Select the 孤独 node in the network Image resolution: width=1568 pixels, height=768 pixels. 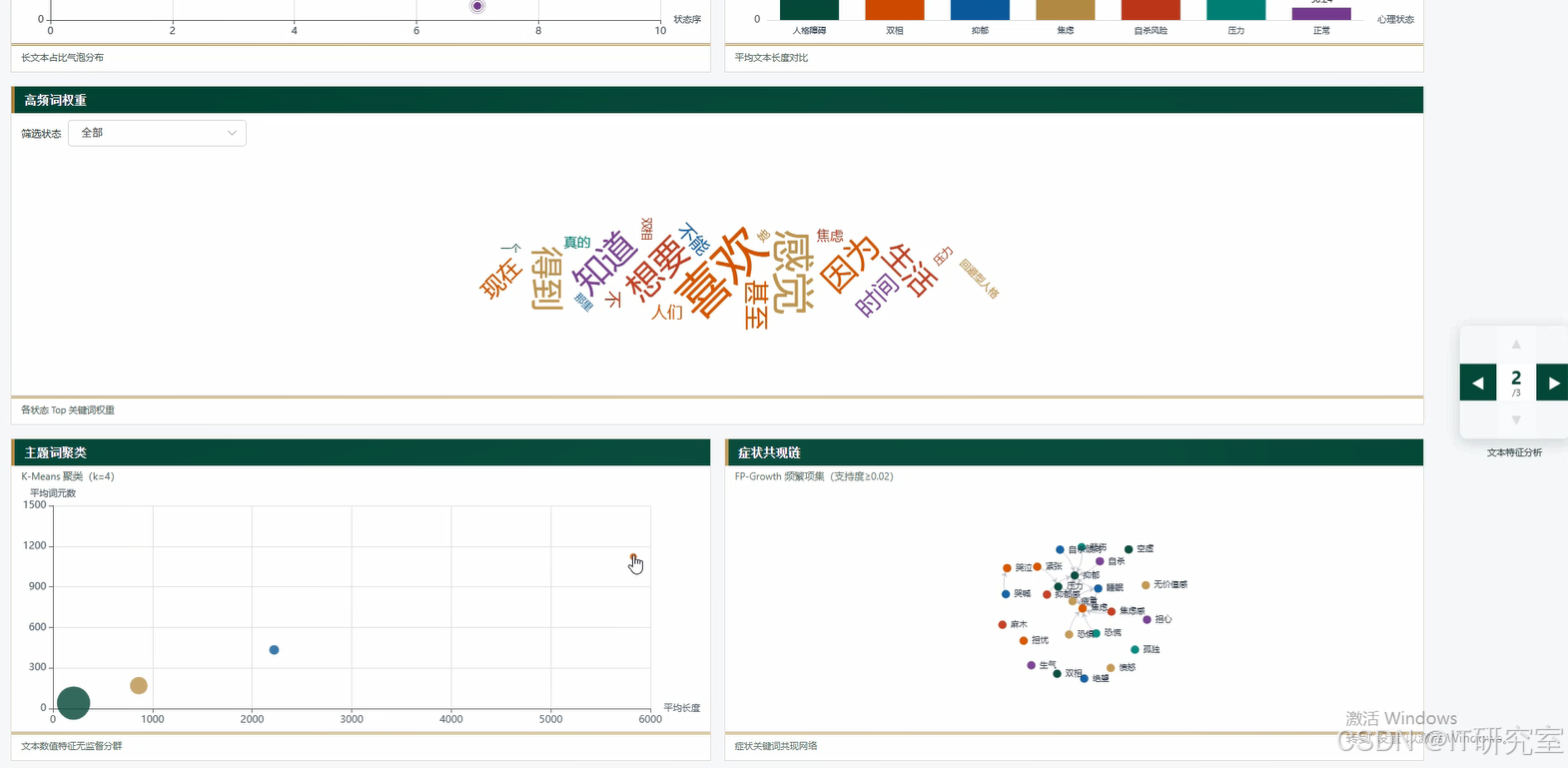point(1135,650)
